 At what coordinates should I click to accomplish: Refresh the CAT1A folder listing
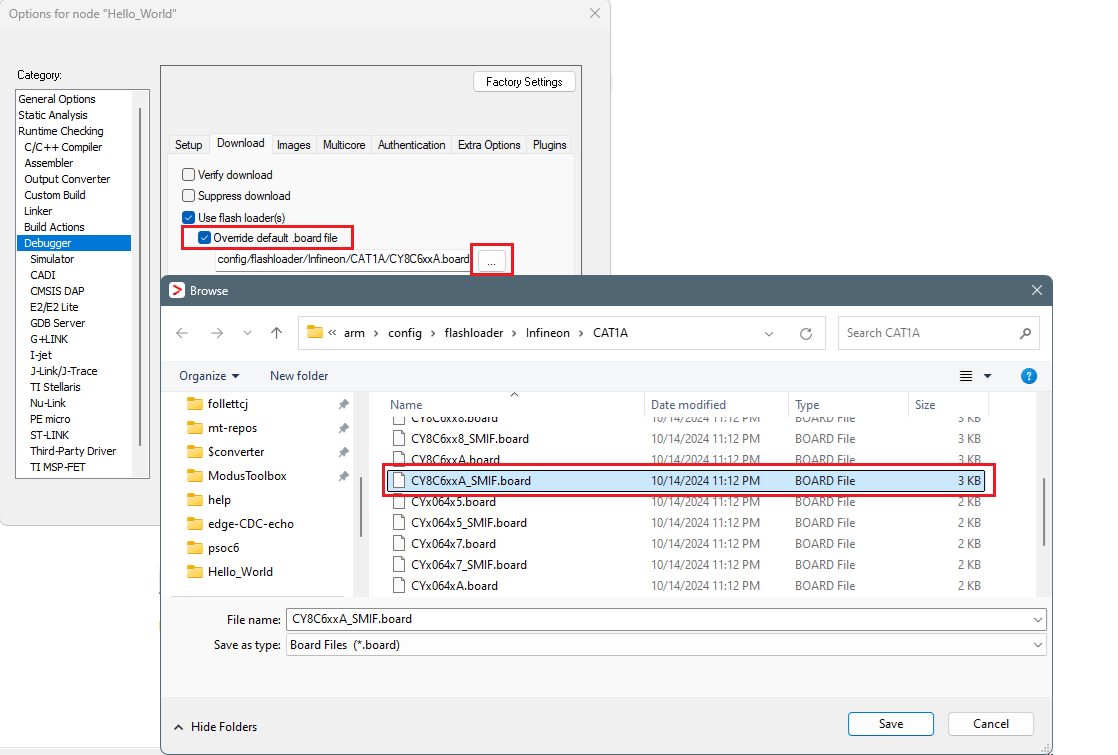point(806,334)
